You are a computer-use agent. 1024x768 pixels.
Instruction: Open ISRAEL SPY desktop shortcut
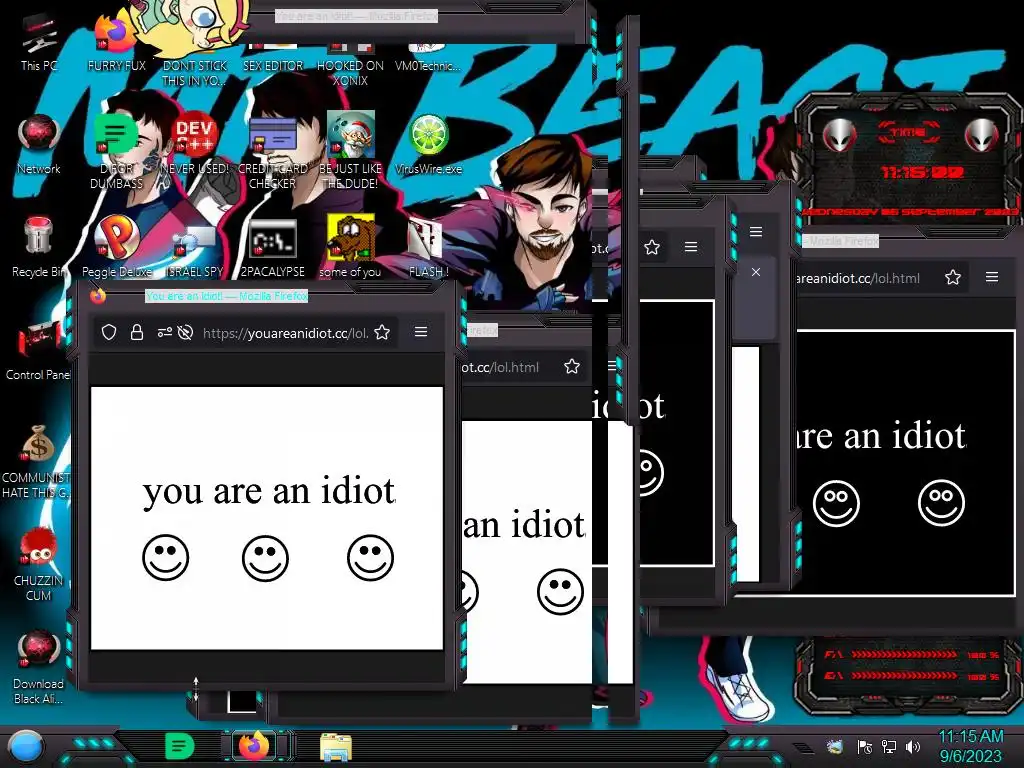pos(194,251)
